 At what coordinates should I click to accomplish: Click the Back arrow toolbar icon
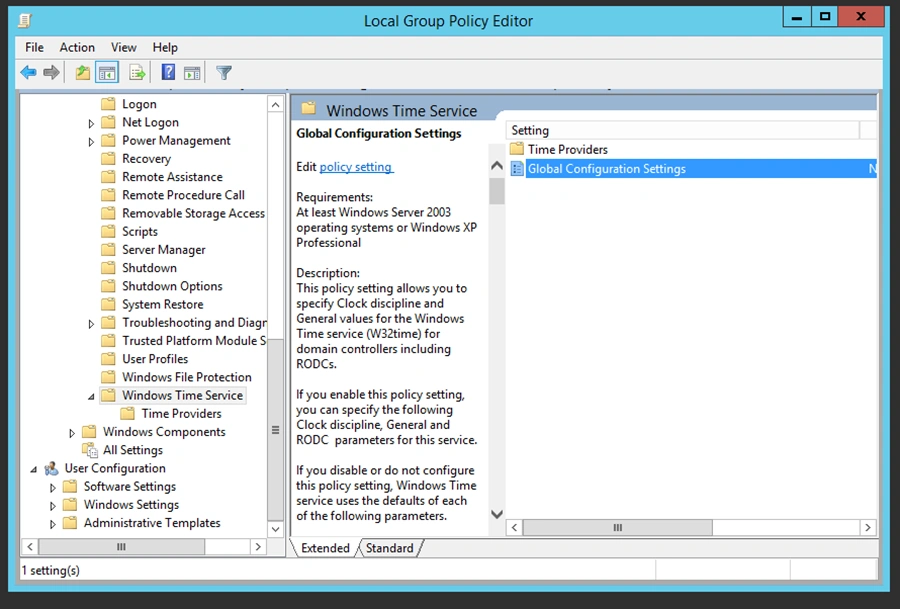(28, 72)
